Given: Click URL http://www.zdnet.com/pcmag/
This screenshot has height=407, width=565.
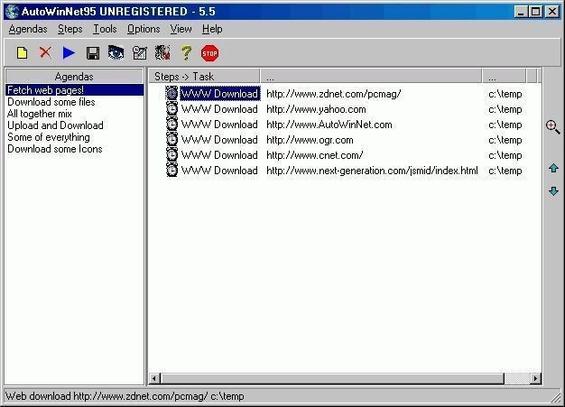Looking at the screenshot, I should point(334,94).
